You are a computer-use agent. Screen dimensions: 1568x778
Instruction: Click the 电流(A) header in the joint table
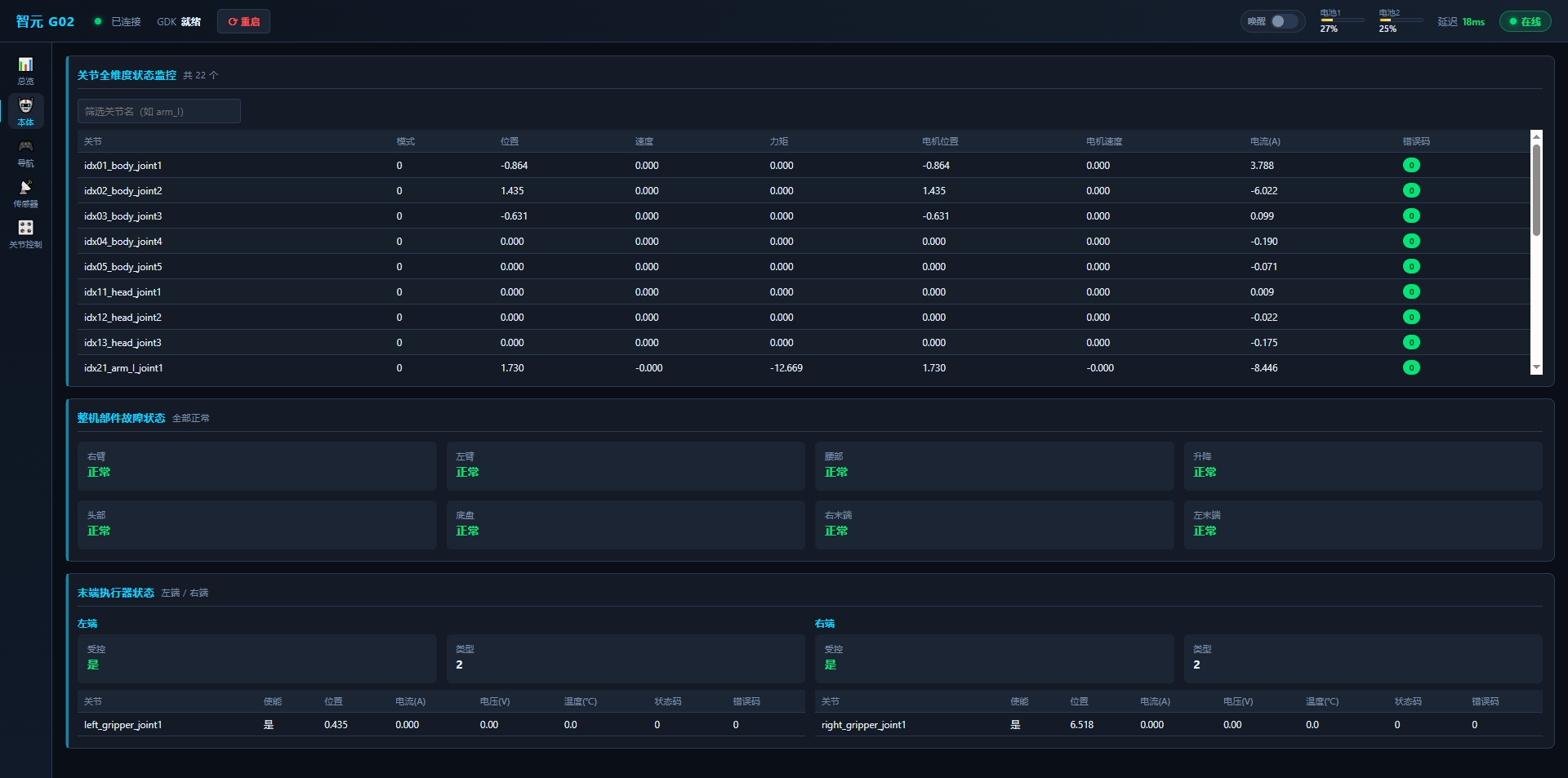point(1265,141)
